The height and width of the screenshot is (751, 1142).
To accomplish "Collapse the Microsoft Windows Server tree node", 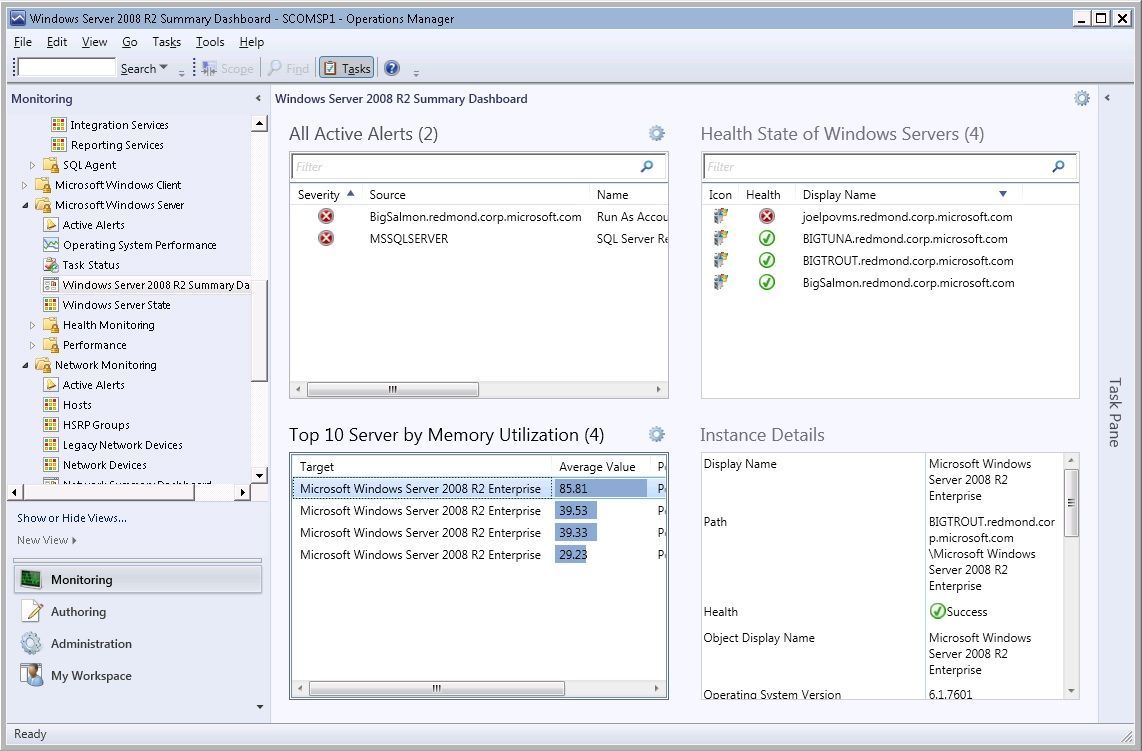I will point(24,204).
